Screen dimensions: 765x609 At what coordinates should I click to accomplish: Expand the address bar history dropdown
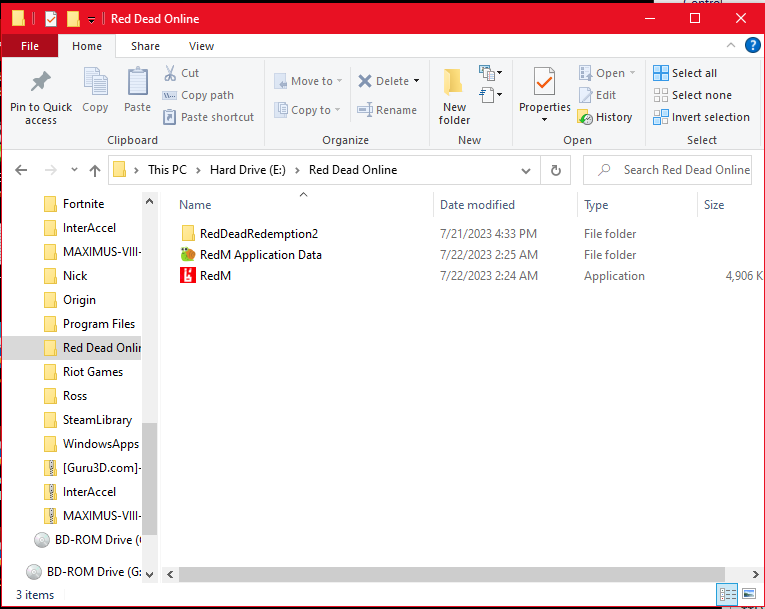click(x=526, y=170)
